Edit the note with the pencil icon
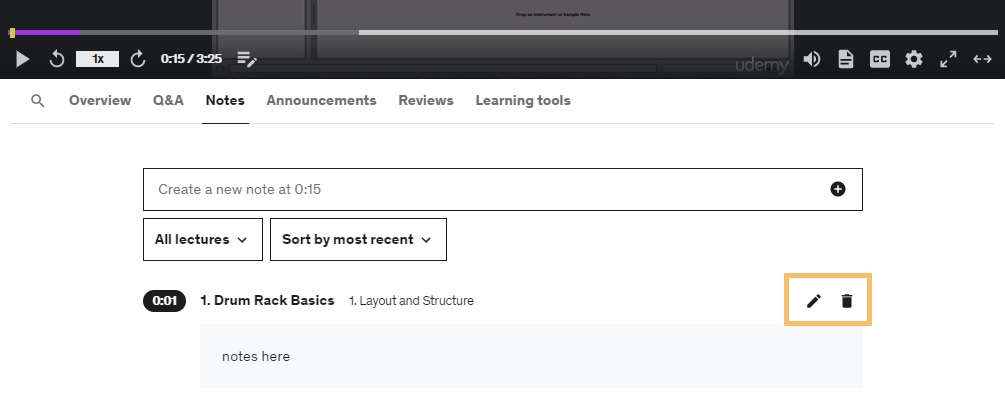 point(813,300)
